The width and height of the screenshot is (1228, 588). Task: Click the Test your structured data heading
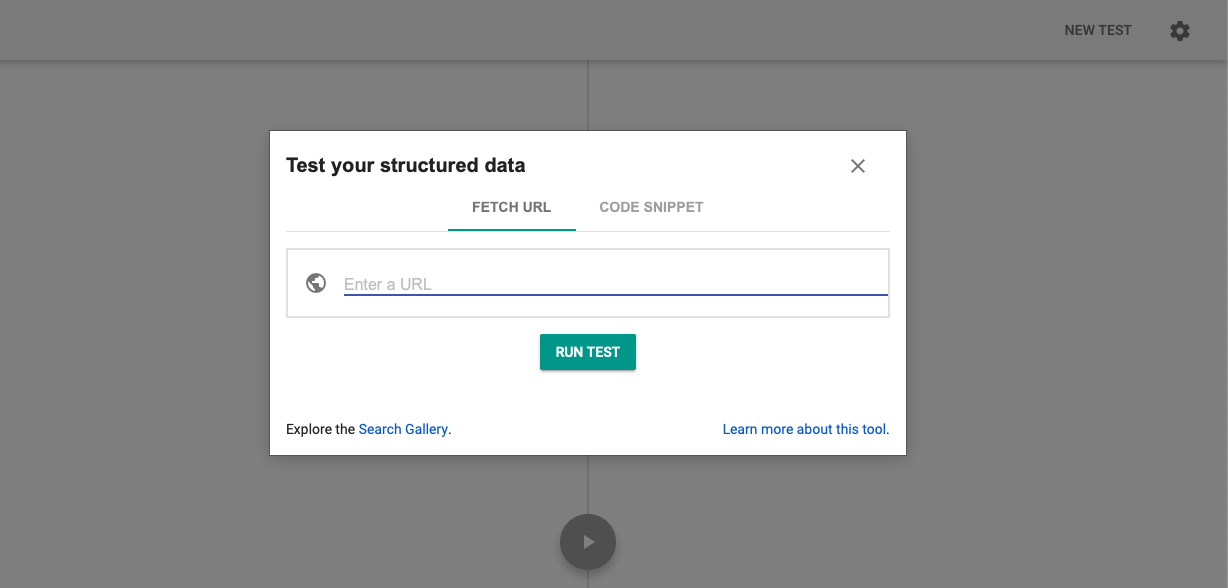[x=405, y=165]
